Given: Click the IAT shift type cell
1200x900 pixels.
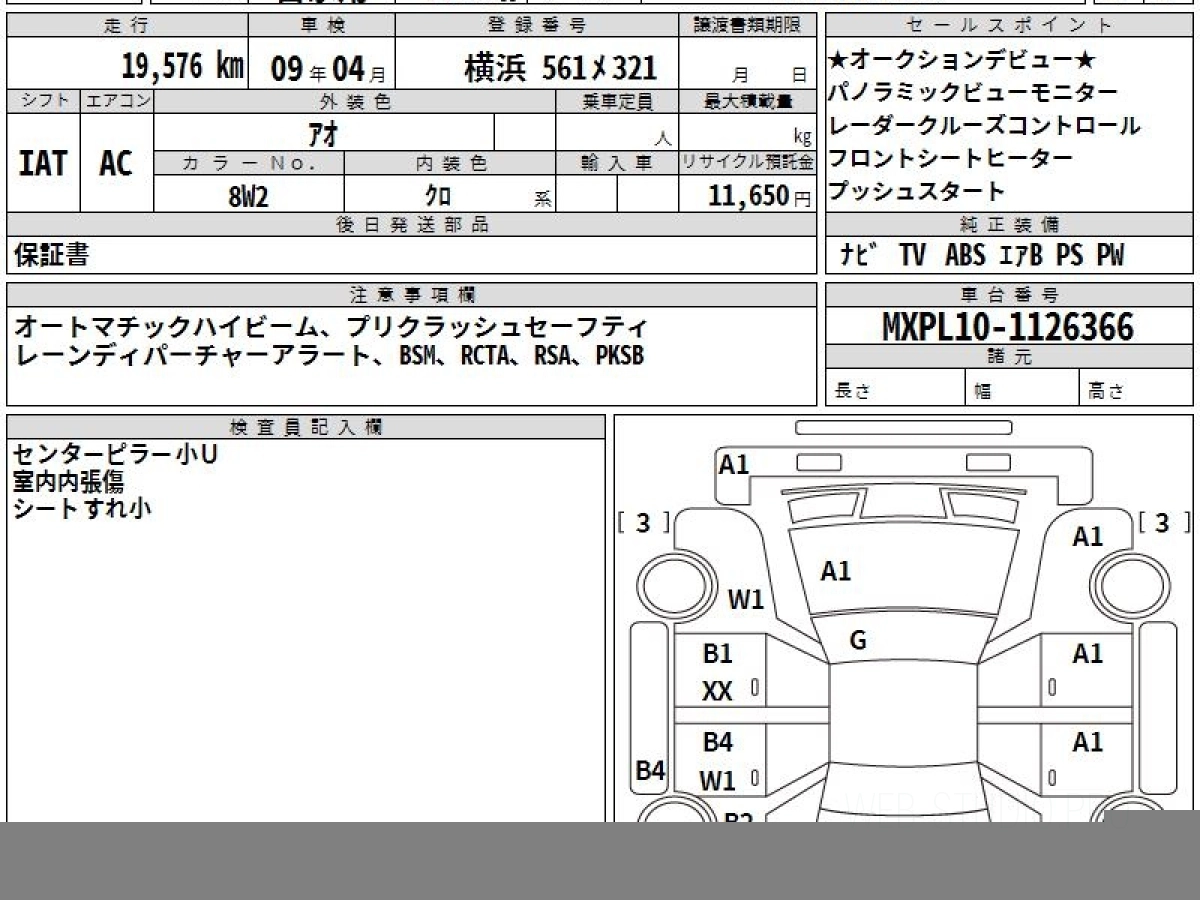Looking at the screenshot, I should click(x=43, y=163).
